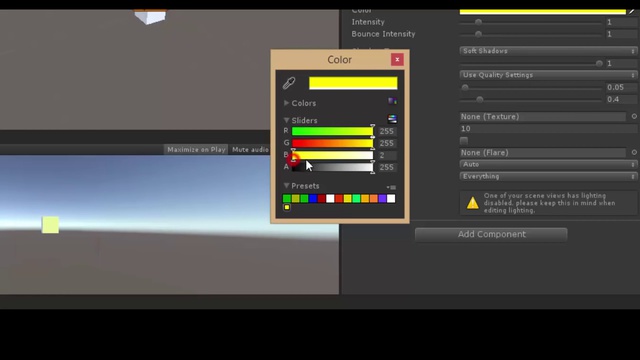Select the blue preset swatch
Viewport: 640px width, 360px height.
point(313,198)
